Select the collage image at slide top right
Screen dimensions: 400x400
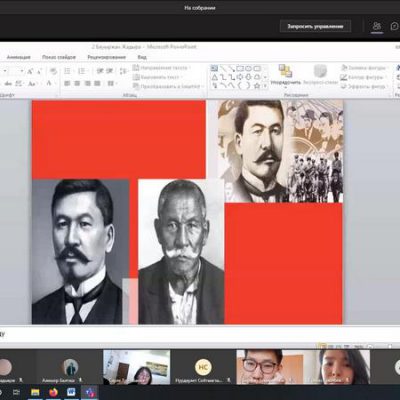coord(280,151)
